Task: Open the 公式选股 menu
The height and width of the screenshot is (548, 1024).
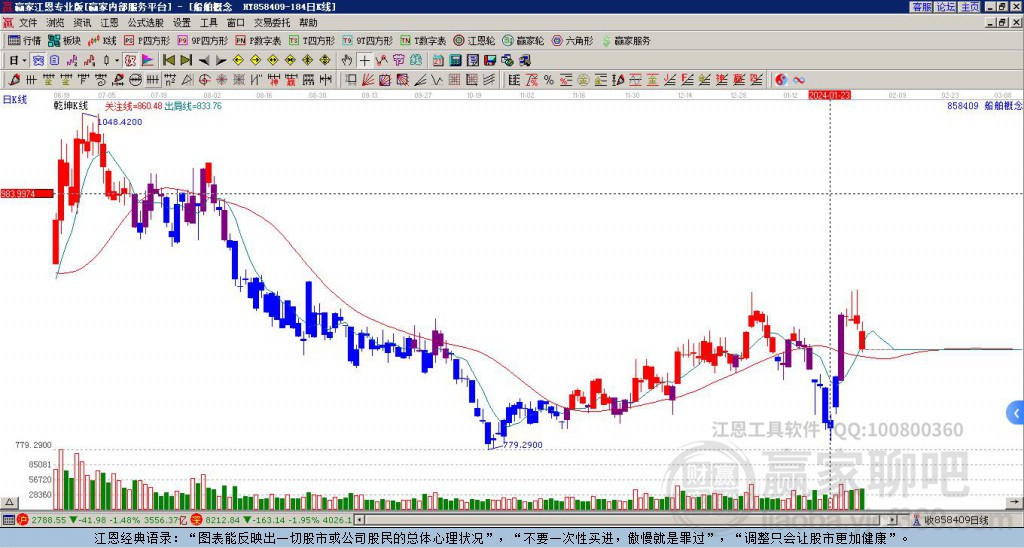Action: tap(146, 23)
